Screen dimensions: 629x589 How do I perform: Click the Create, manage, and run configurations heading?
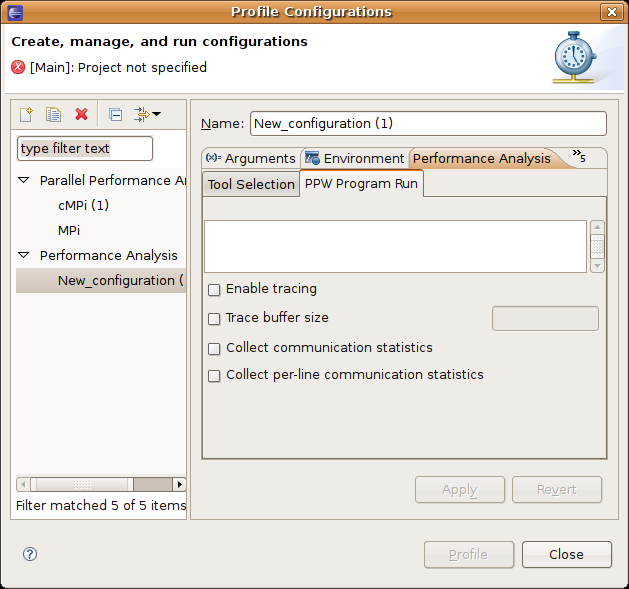coord(159,42)
